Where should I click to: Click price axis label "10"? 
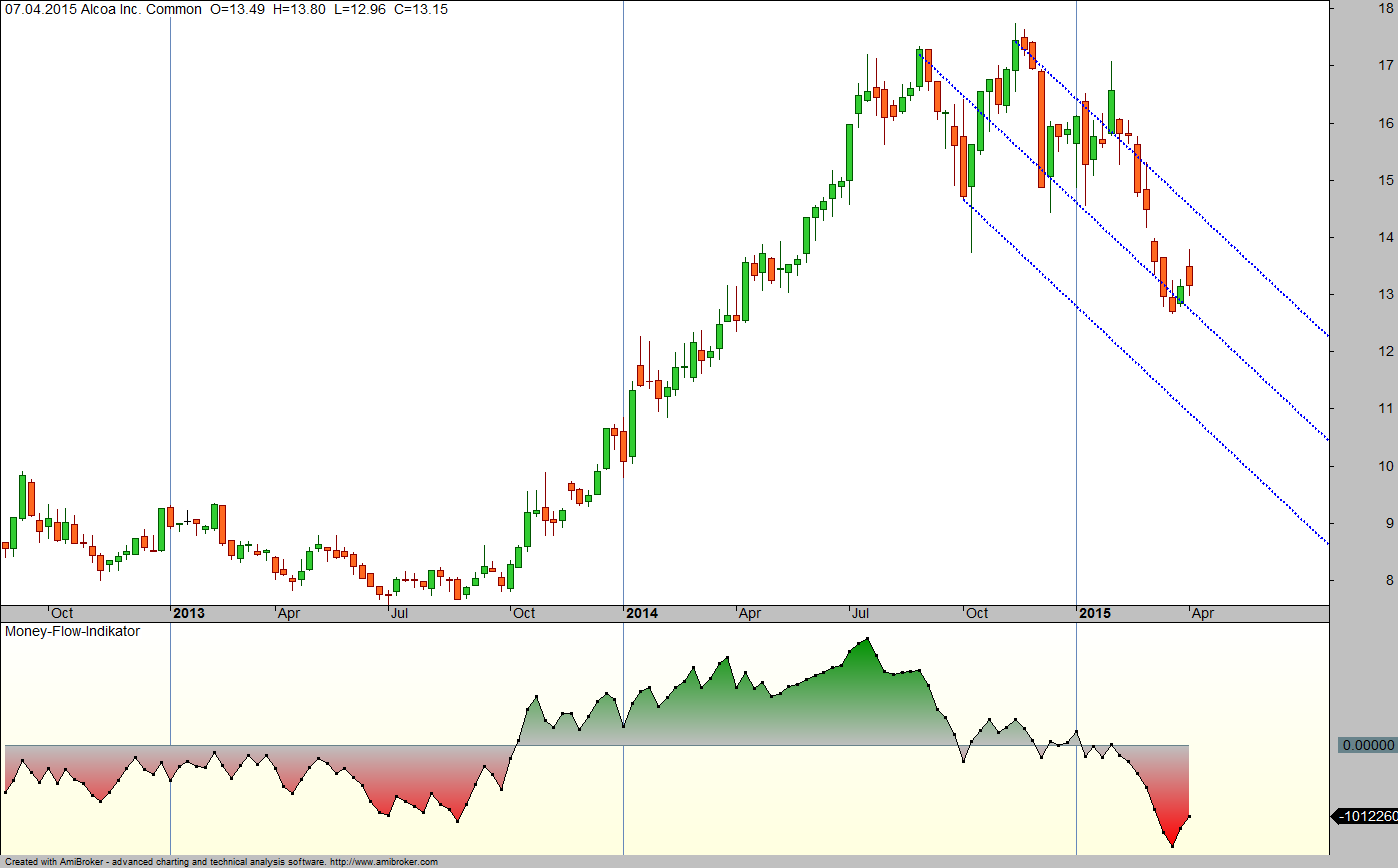(x=1386, y=465)
